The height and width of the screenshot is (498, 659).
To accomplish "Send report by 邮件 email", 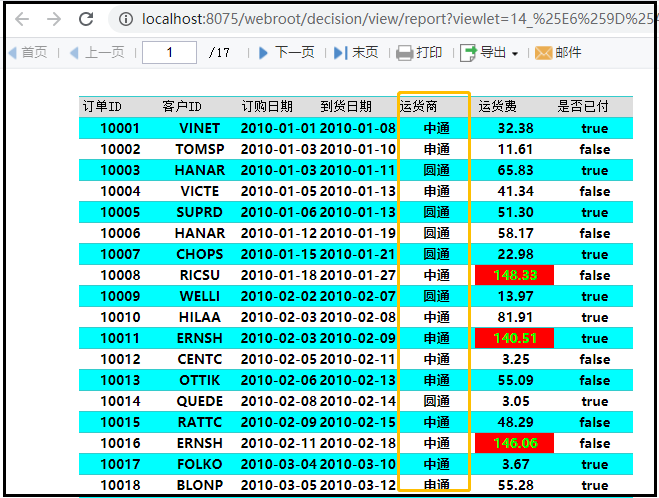I will tap(558, 53).
